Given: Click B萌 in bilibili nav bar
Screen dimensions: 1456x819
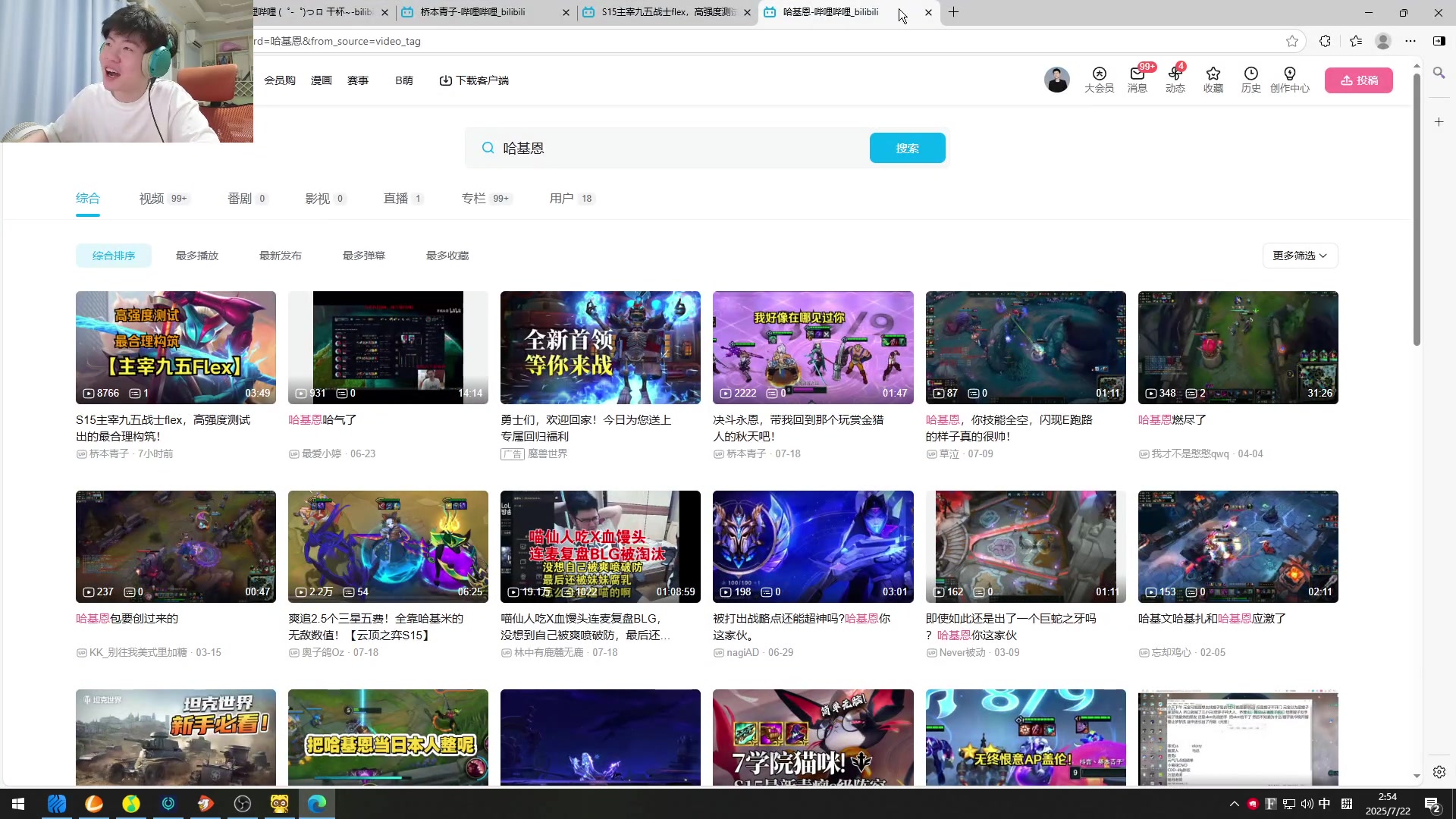Looking at the screenshot, I should (404, 80).
